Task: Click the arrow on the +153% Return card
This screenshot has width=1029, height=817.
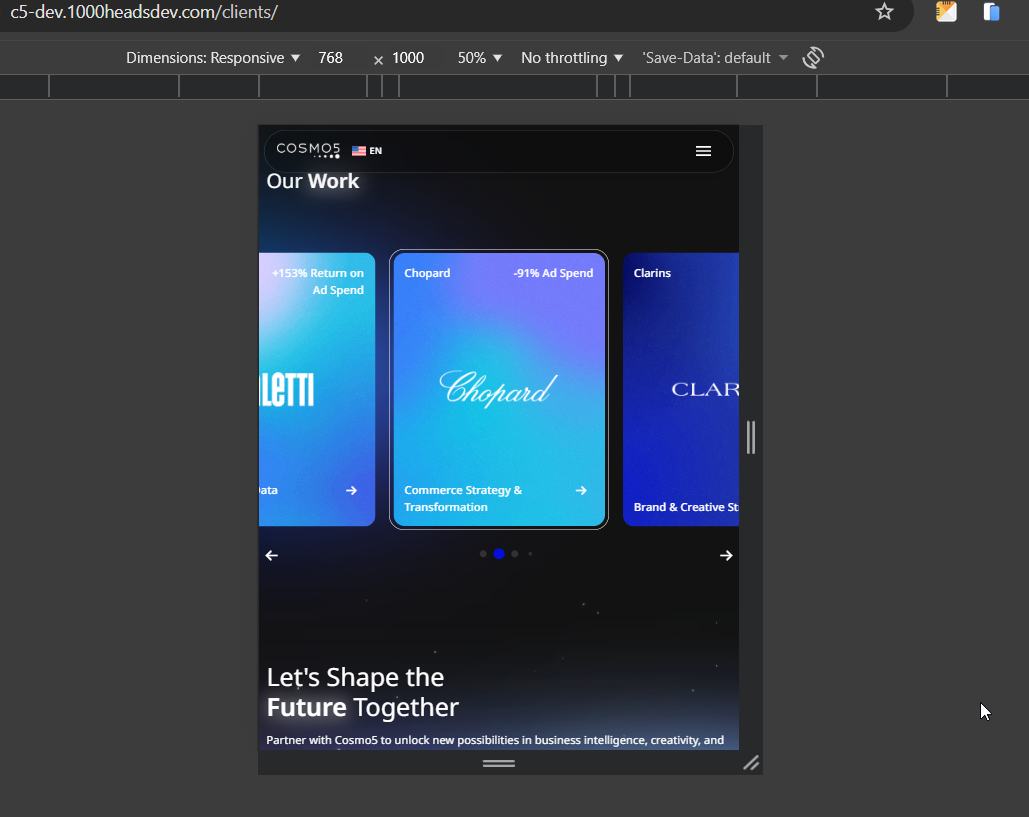Action: (351, 491)
